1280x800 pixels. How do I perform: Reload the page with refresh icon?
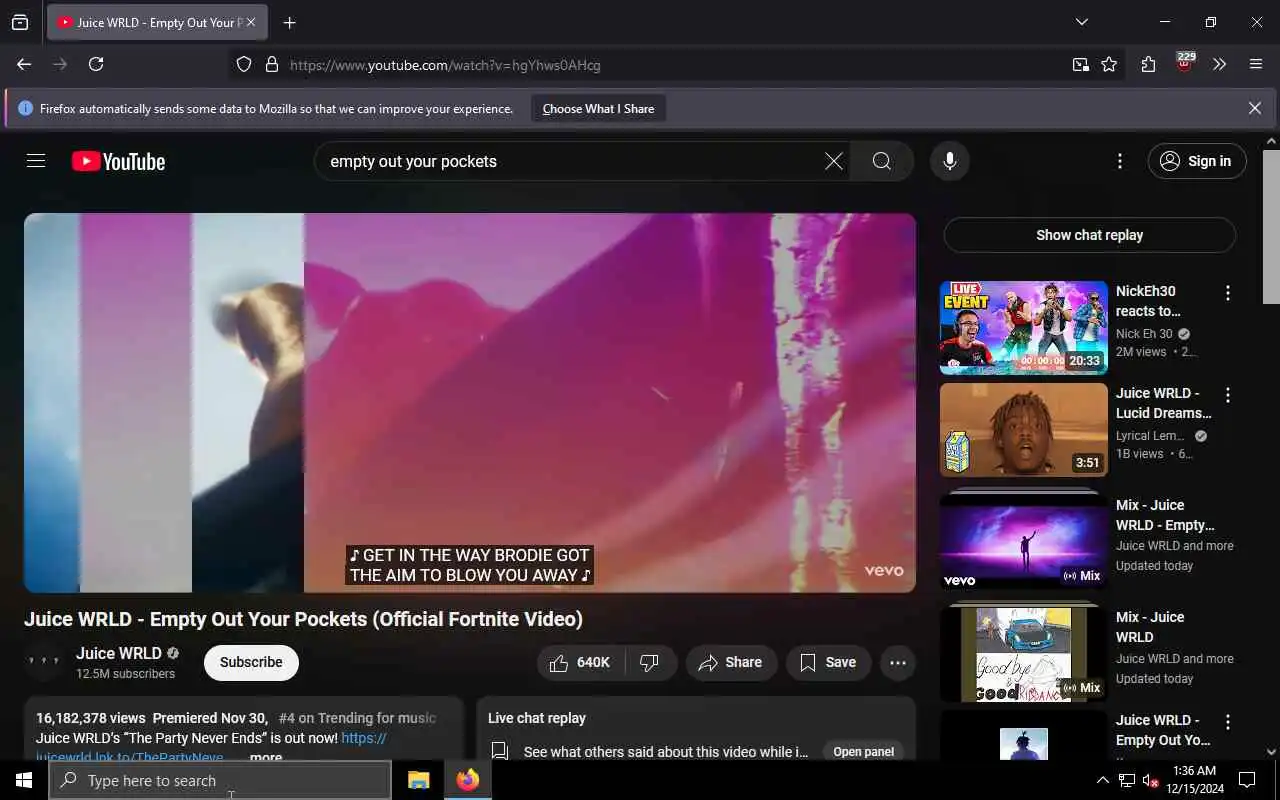[x=96, y=64]
